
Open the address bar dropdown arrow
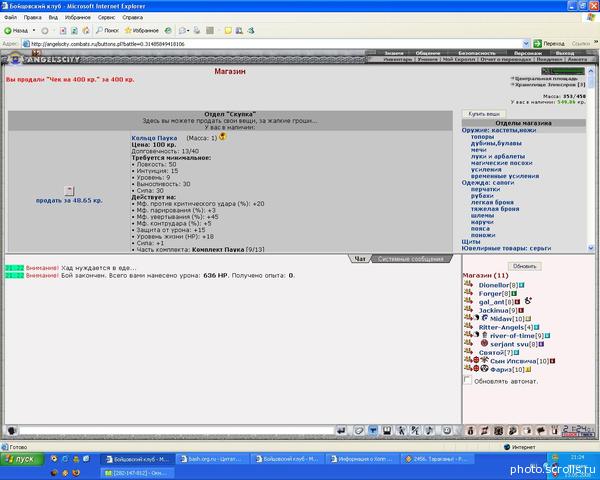click(x=526, y=44)
